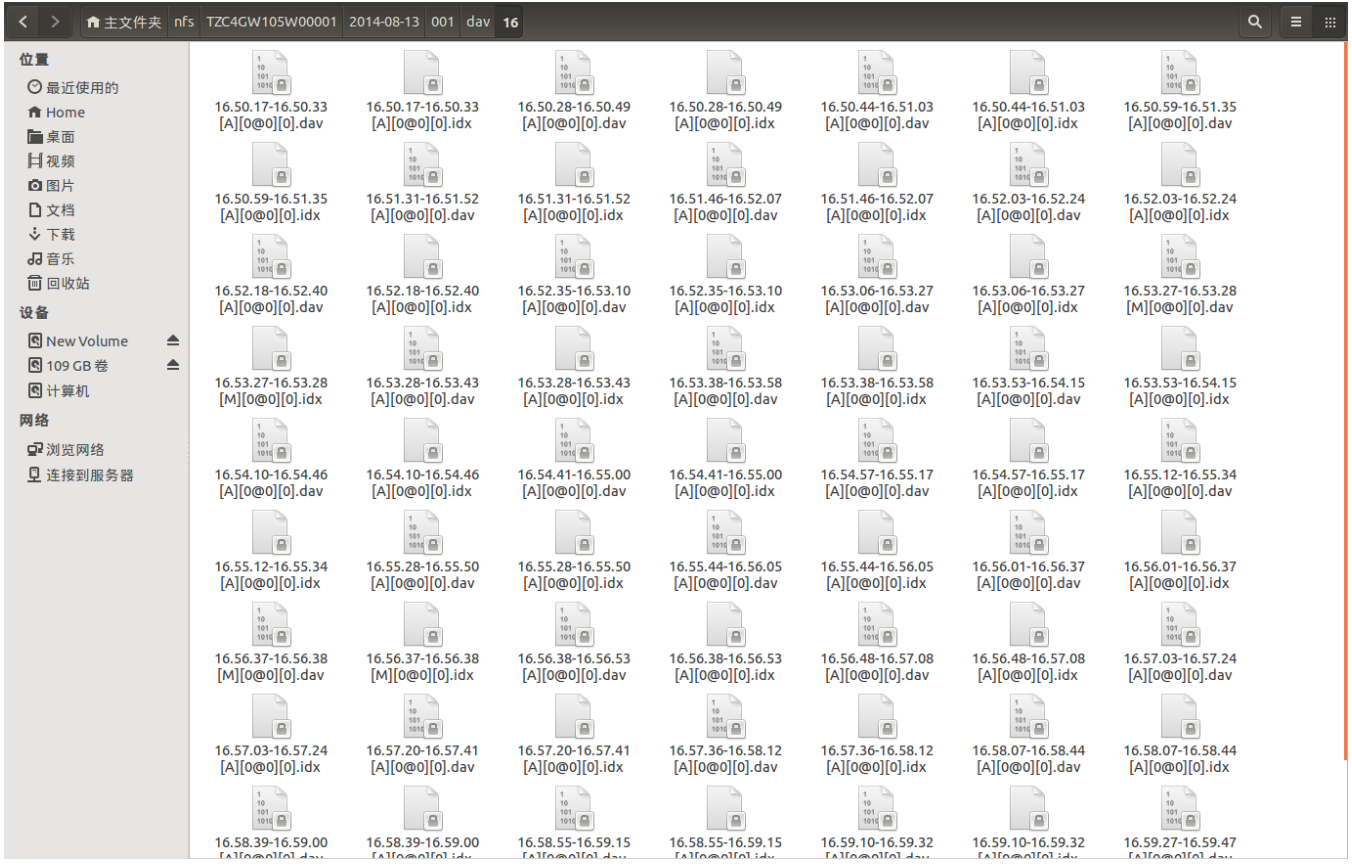Viewport: 1352px width, 867px height.
Task: Click file name 16.53.53-16.54.15 [A][0@0][0].idx
Action: 1179,391
